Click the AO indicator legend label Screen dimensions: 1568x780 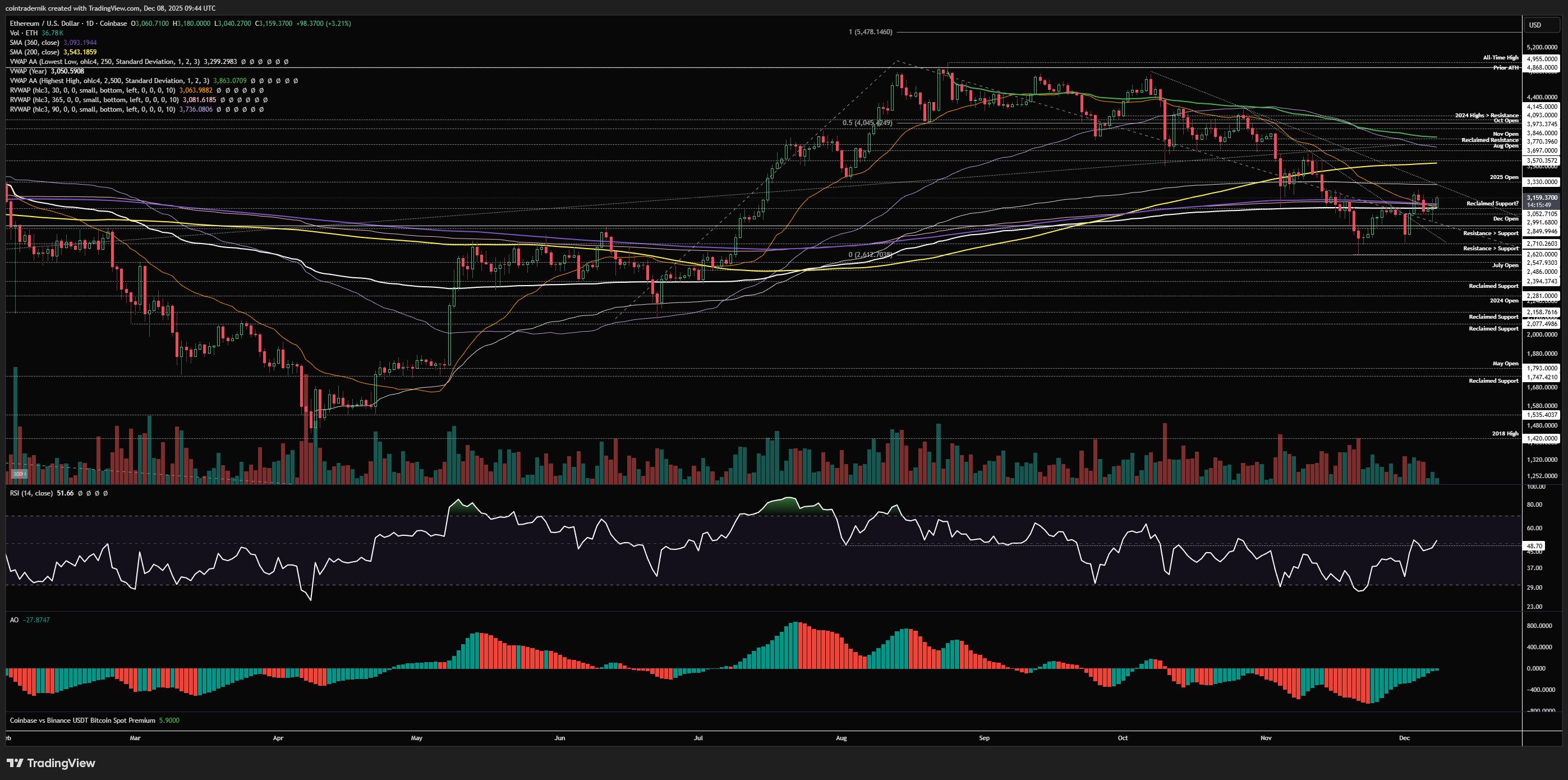click(14, 620)
